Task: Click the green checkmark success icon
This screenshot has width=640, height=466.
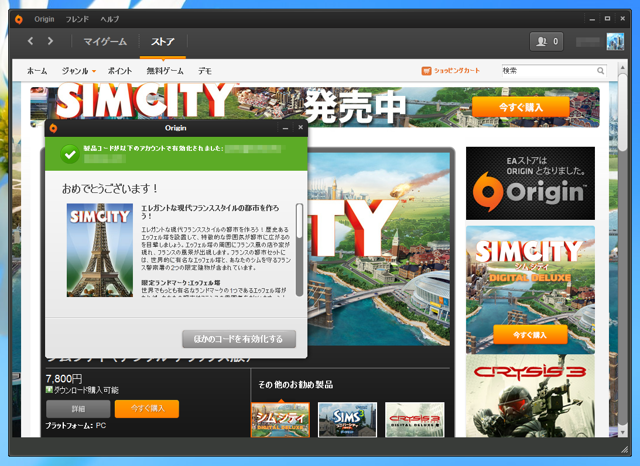Action: coord(70,154)
